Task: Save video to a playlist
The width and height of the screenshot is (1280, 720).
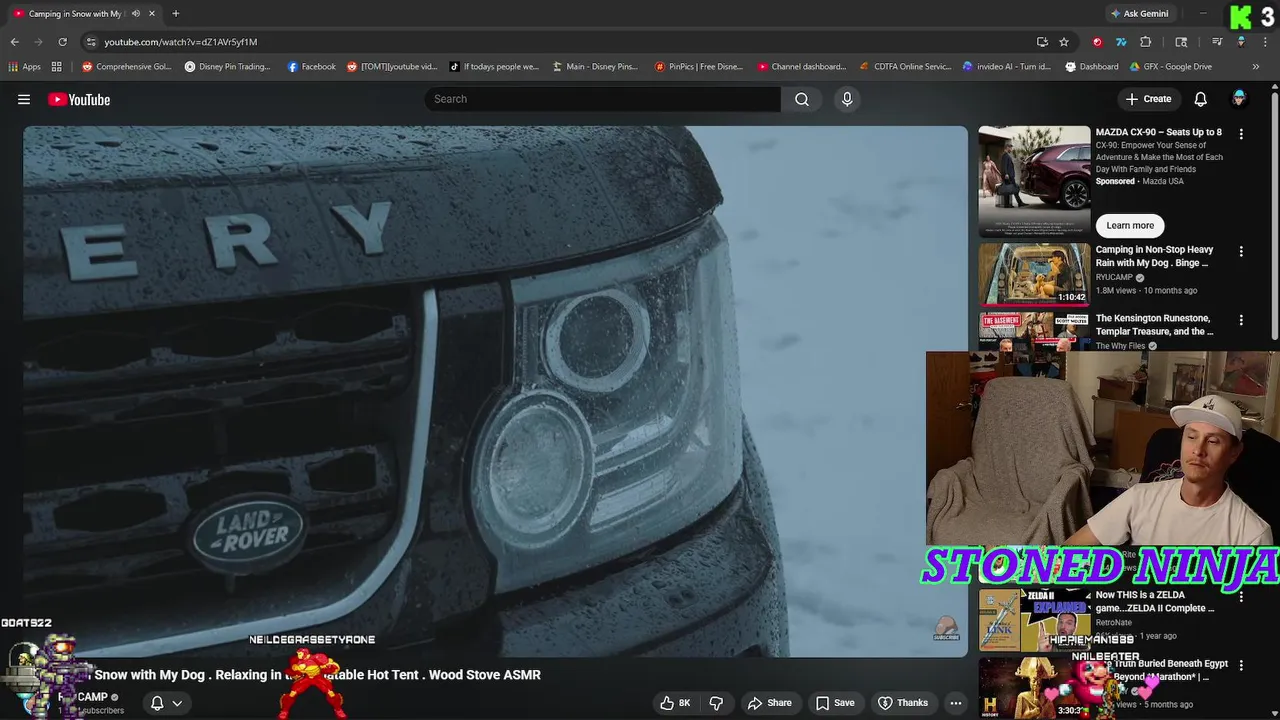Action: click(x=835, y=703)
